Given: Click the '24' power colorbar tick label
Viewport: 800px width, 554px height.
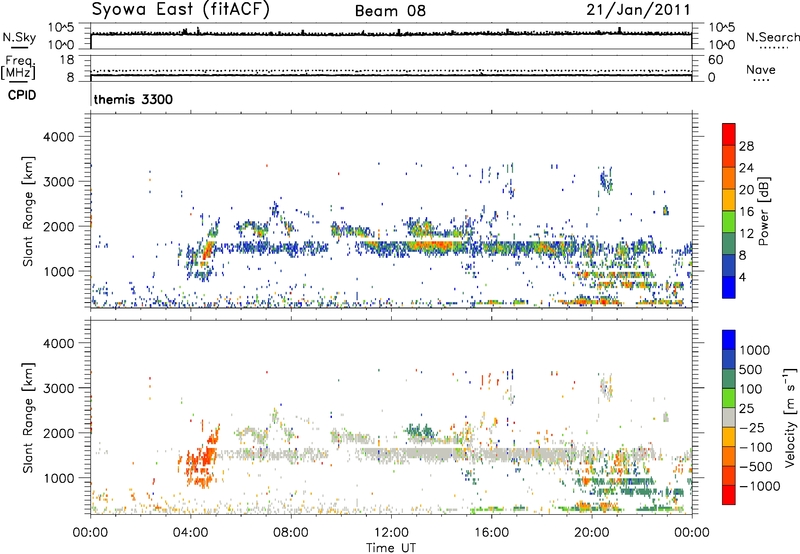Looking at the screenshot, I should point(746,168).
